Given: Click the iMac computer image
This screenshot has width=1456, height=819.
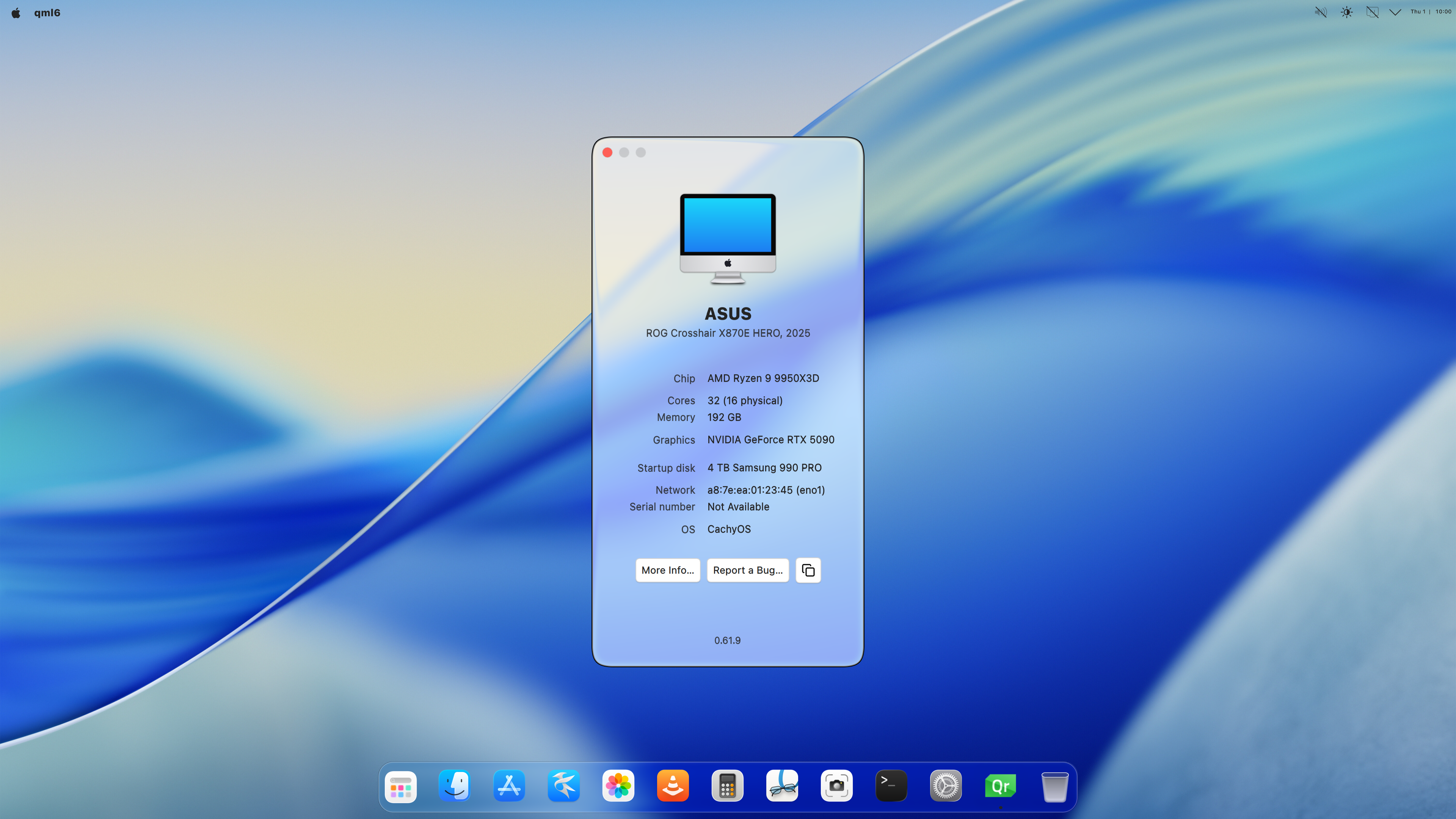Looking at the screenshot, I should click(x=728, y=238).
